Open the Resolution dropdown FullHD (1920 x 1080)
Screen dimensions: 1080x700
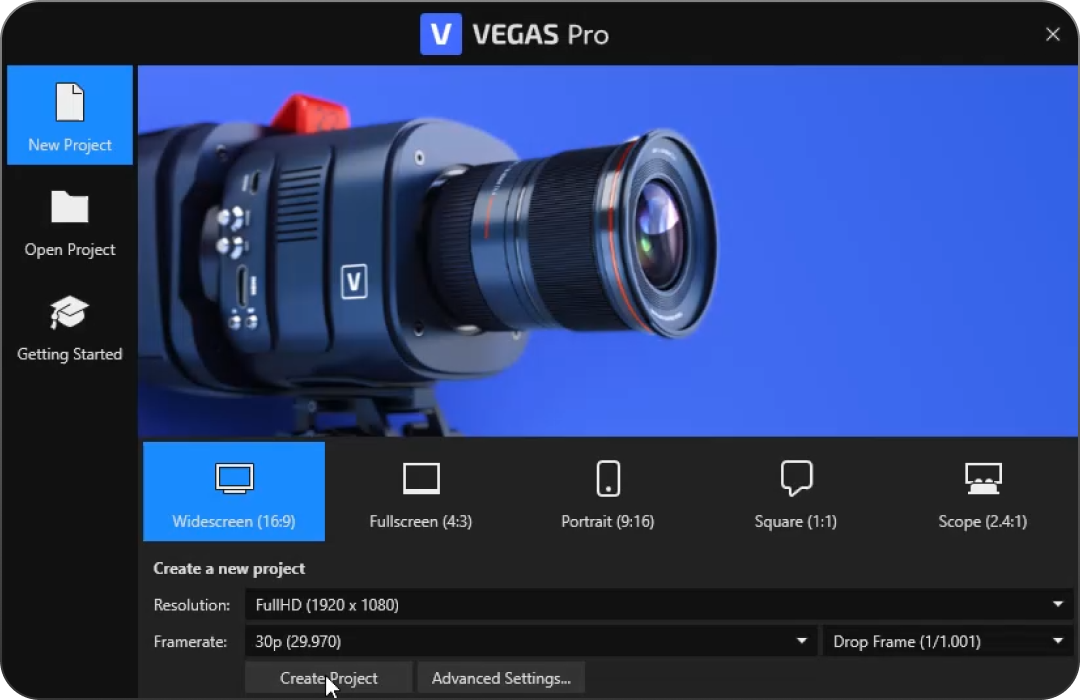(659, 604)
